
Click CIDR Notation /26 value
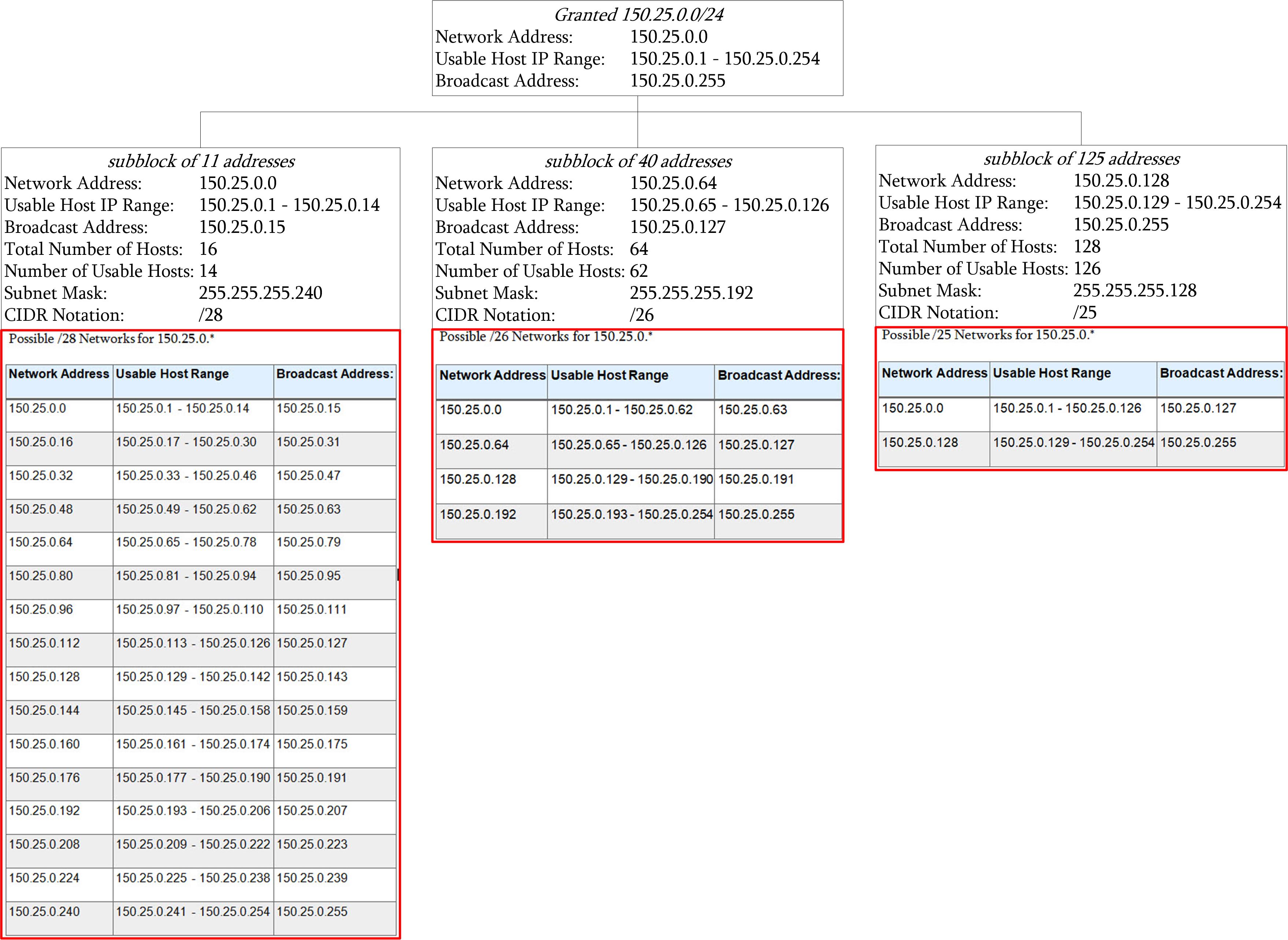pos(642,315)
